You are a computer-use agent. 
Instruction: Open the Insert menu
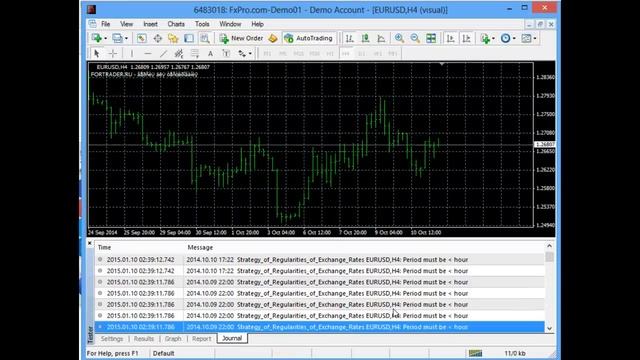pos(150,24)
